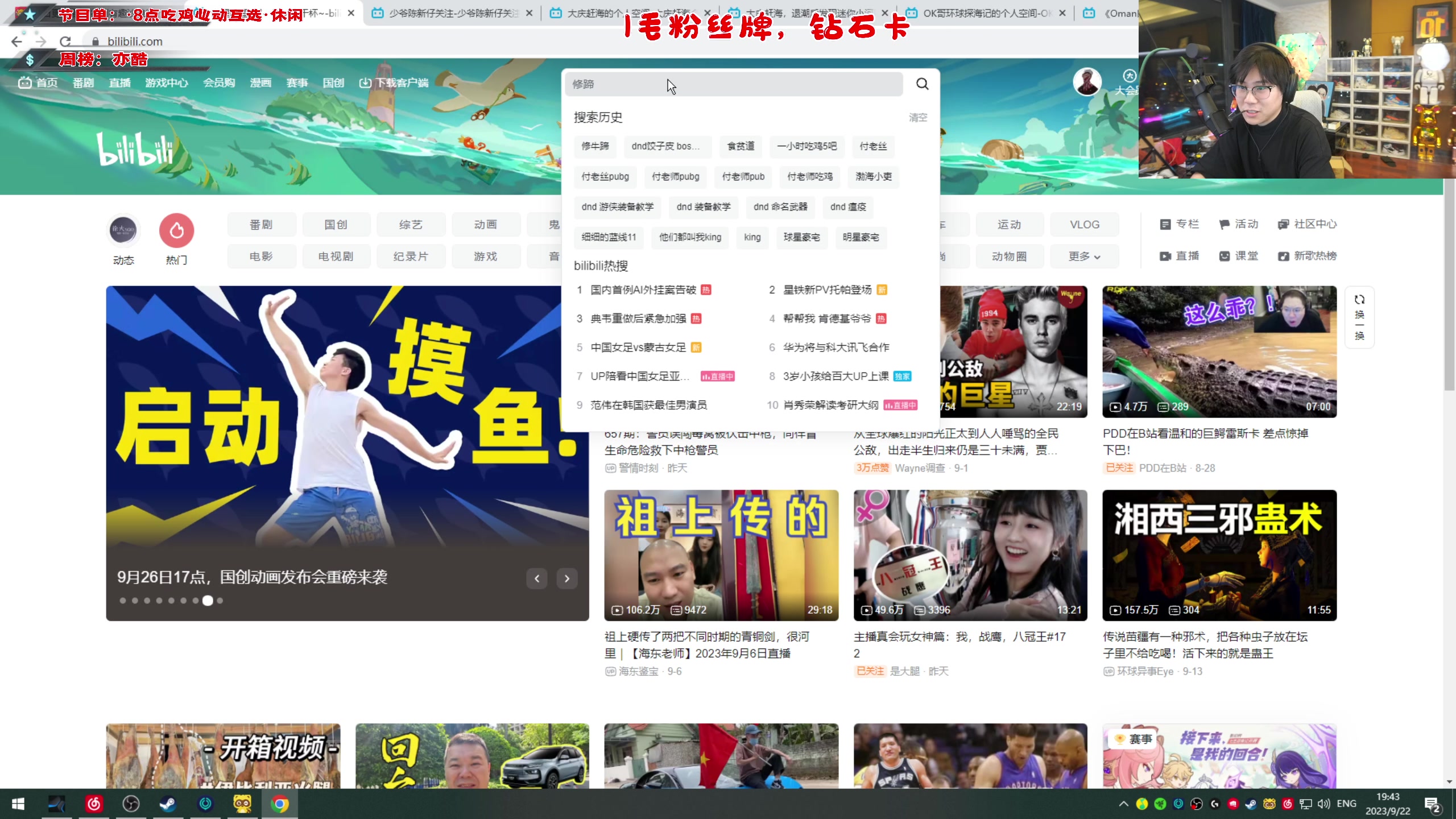
Task: Click the 换一换 refresh recommendations button
Action: 1360,317
